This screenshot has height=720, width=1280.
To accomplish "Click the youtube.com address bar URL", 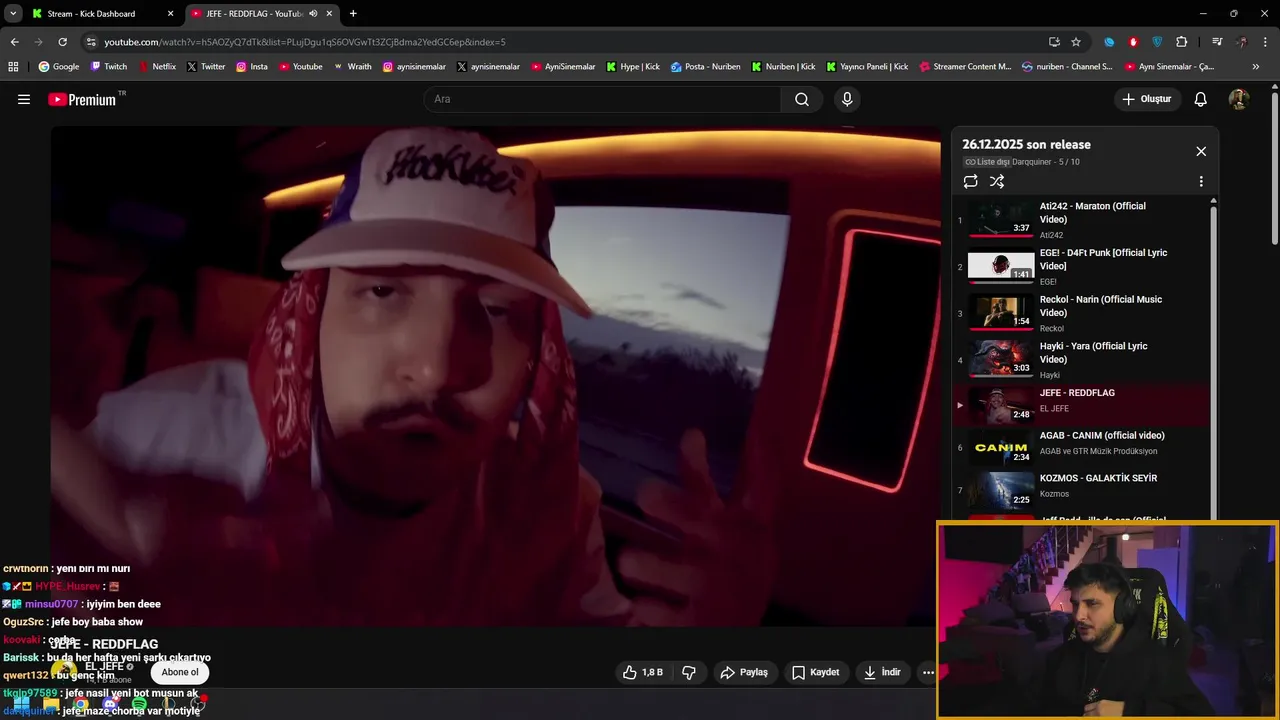I will coord(304,42).
